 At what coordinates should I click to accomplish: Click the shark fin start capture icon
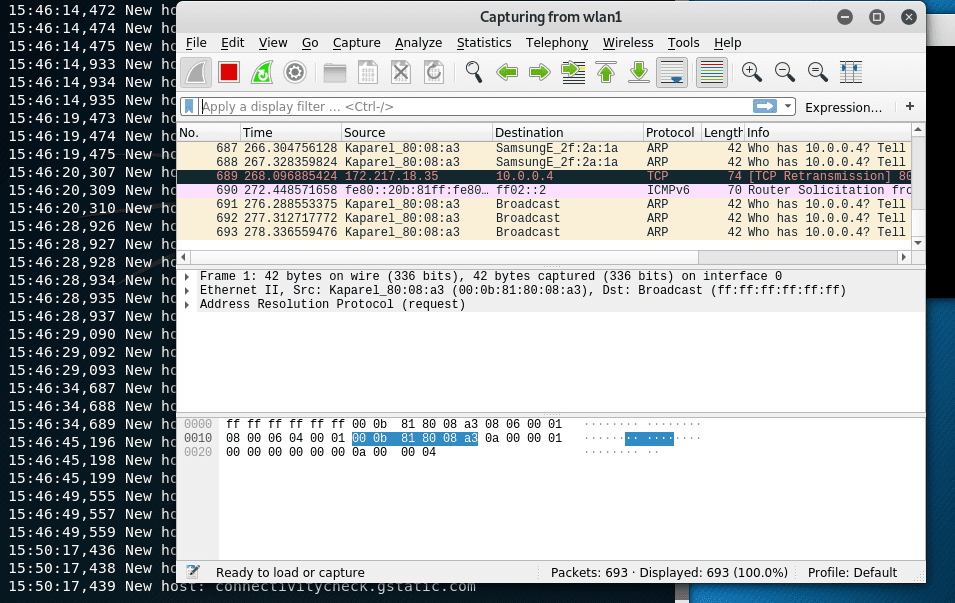coord(196,72)
